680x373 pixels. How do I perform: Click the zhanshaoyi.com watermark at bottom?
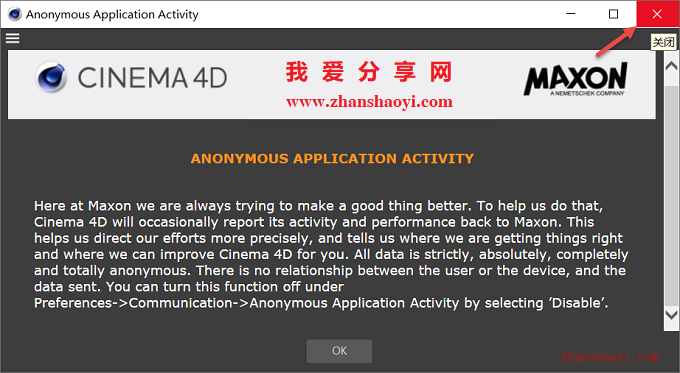tap(610, 357)
